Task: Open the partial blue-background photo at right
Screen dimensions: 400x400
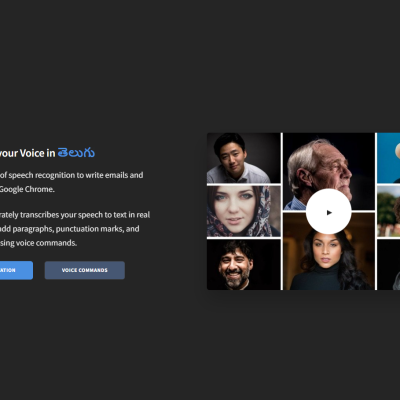Action: (x=389, y=158)
